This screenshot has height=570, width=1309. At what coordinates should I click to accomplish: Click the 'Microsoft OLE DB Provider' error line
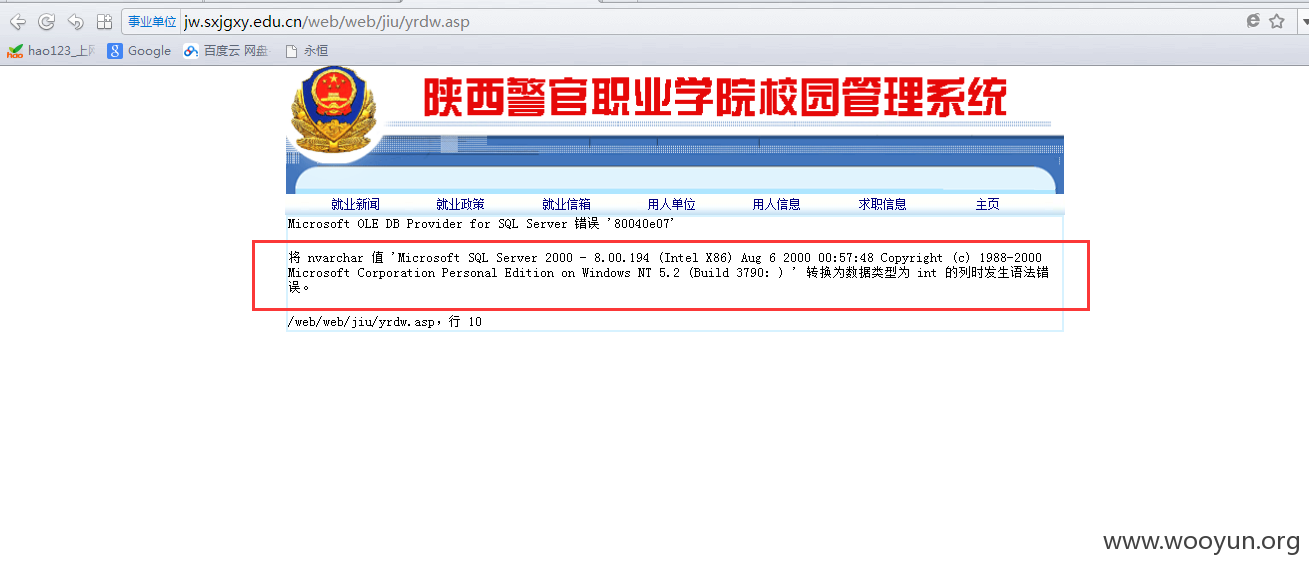coord(482,224)
